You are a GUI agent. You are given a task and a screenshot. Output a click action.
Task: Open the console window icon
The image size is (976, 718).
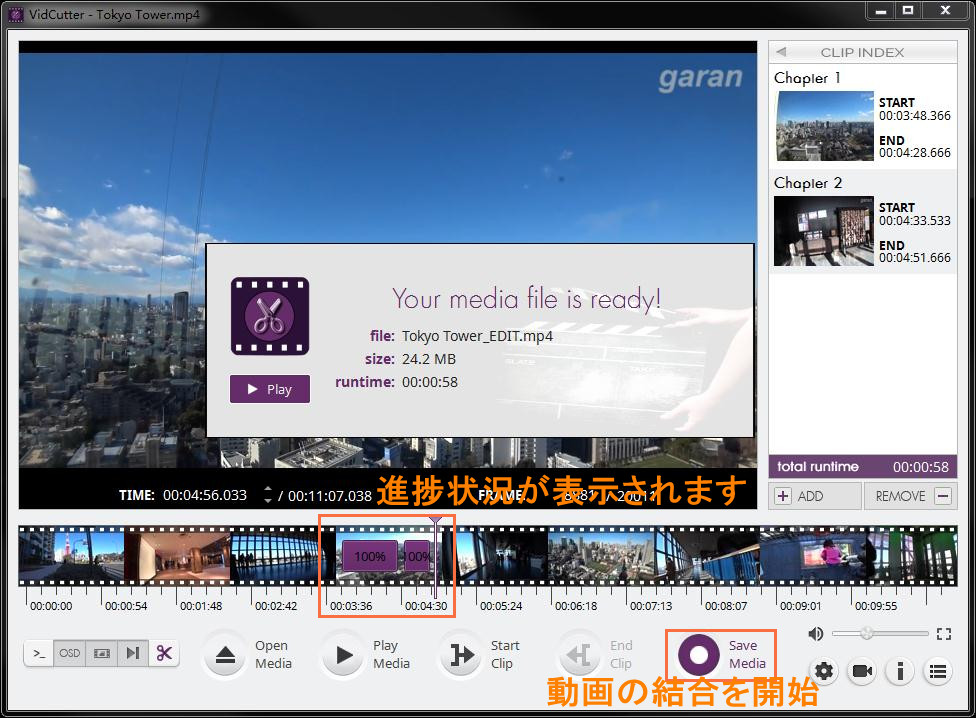coord(39,653)
